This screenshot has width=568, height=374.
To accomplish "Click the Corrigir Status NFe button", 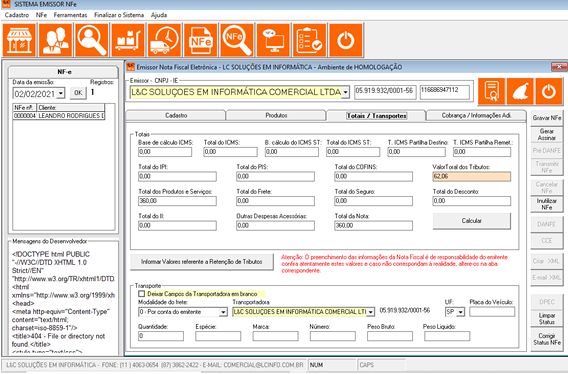I will (547, 339).
